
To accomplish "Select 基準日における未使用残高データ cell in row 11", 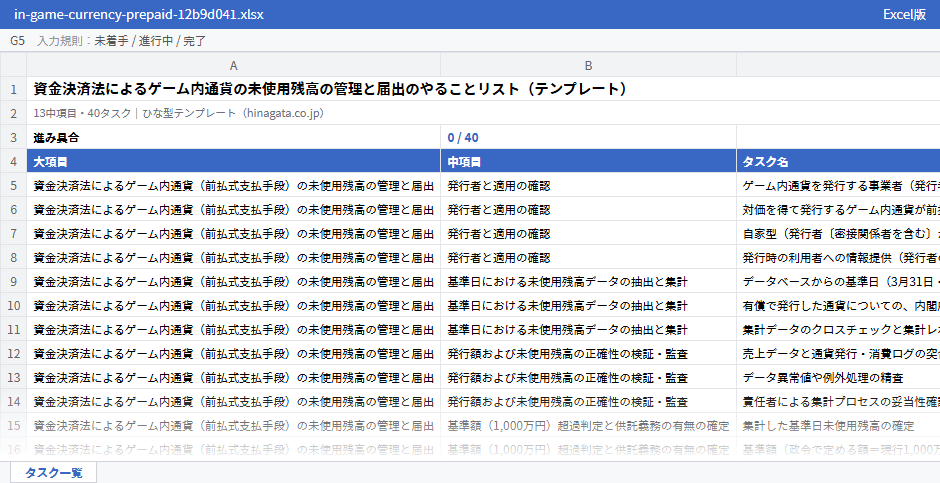I will pos(589,329).
